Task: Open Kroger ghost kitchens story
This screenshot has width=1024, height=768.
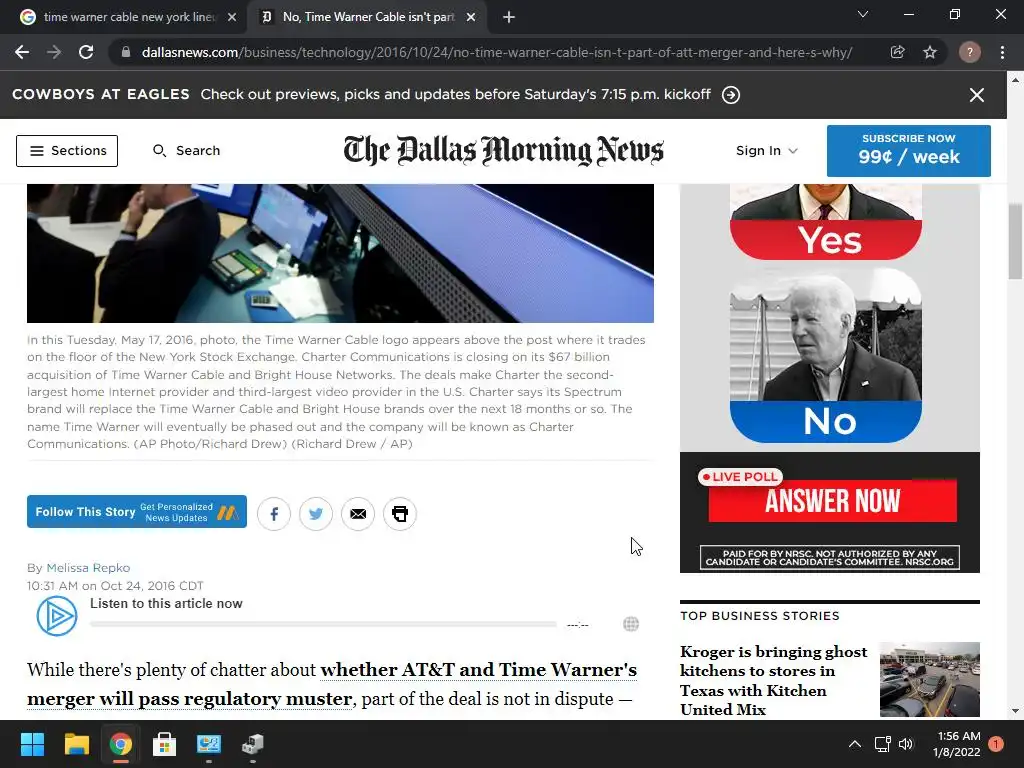Action: [x=773, y=680]
